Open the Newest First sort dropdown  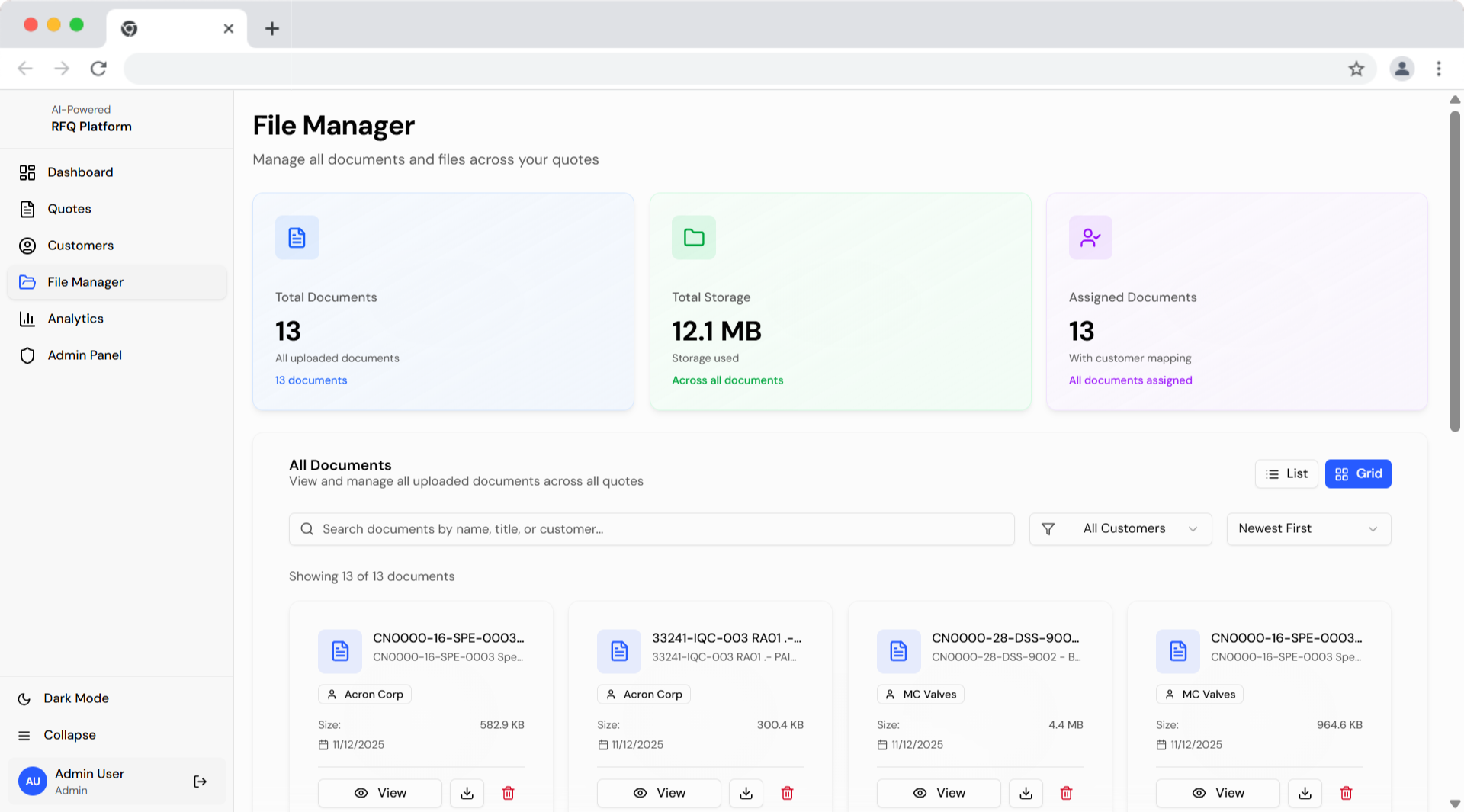click(1308, 529)
